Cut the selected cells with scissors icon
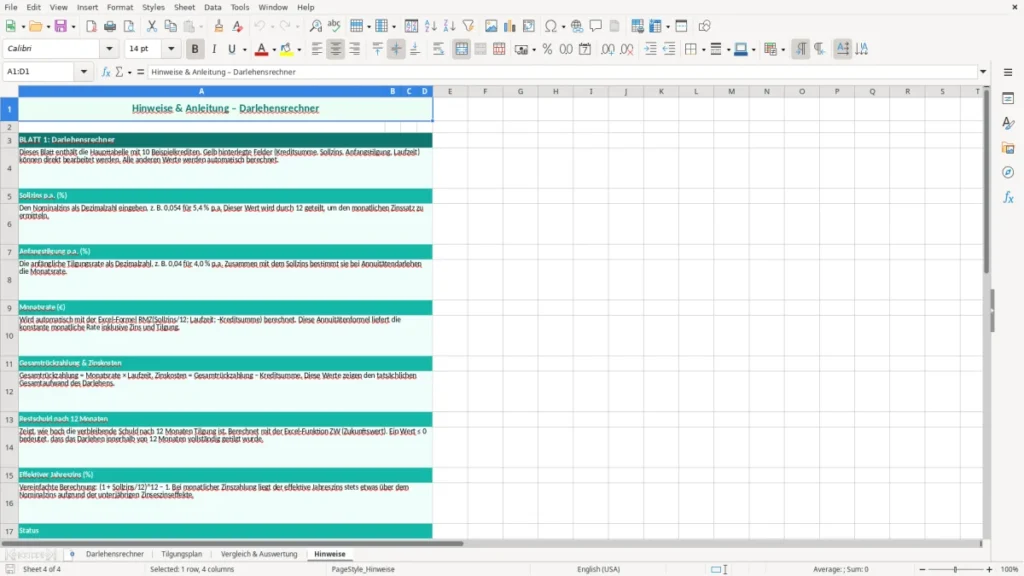 [x=152, y=26]
